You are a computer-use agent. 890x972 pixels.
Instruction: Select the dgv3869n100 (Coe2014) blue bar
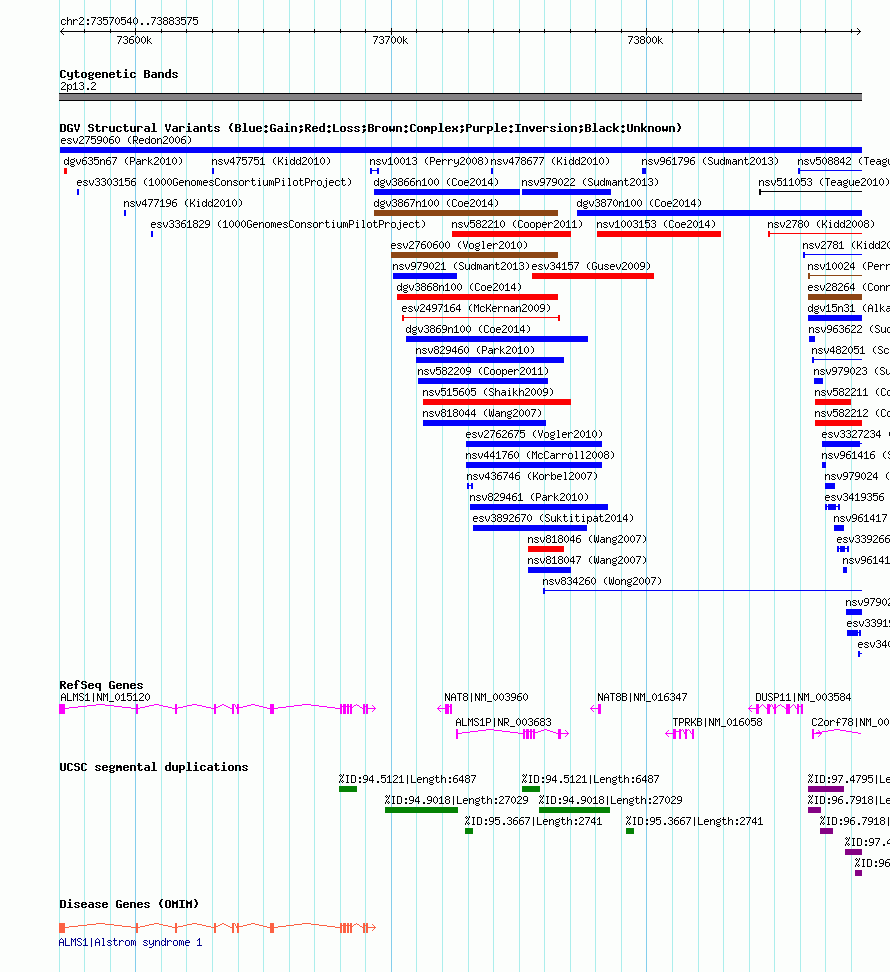[496, 340]
